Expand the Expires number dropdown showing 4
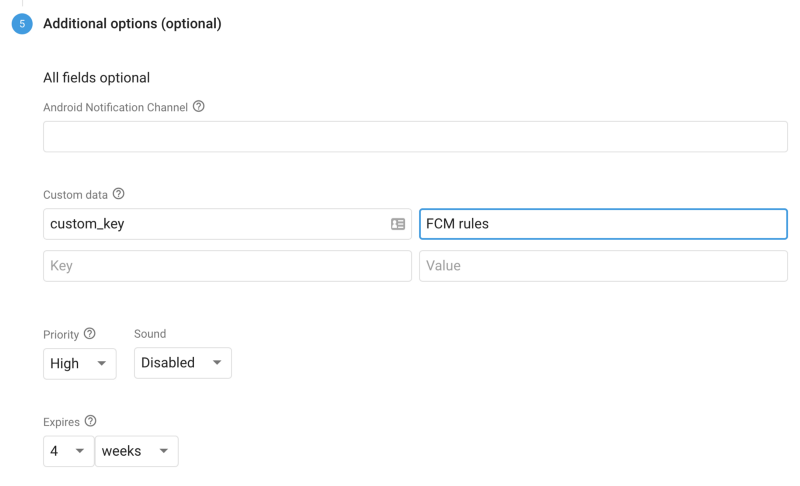This screenshot has width=800, height=486. coord(68,451)
